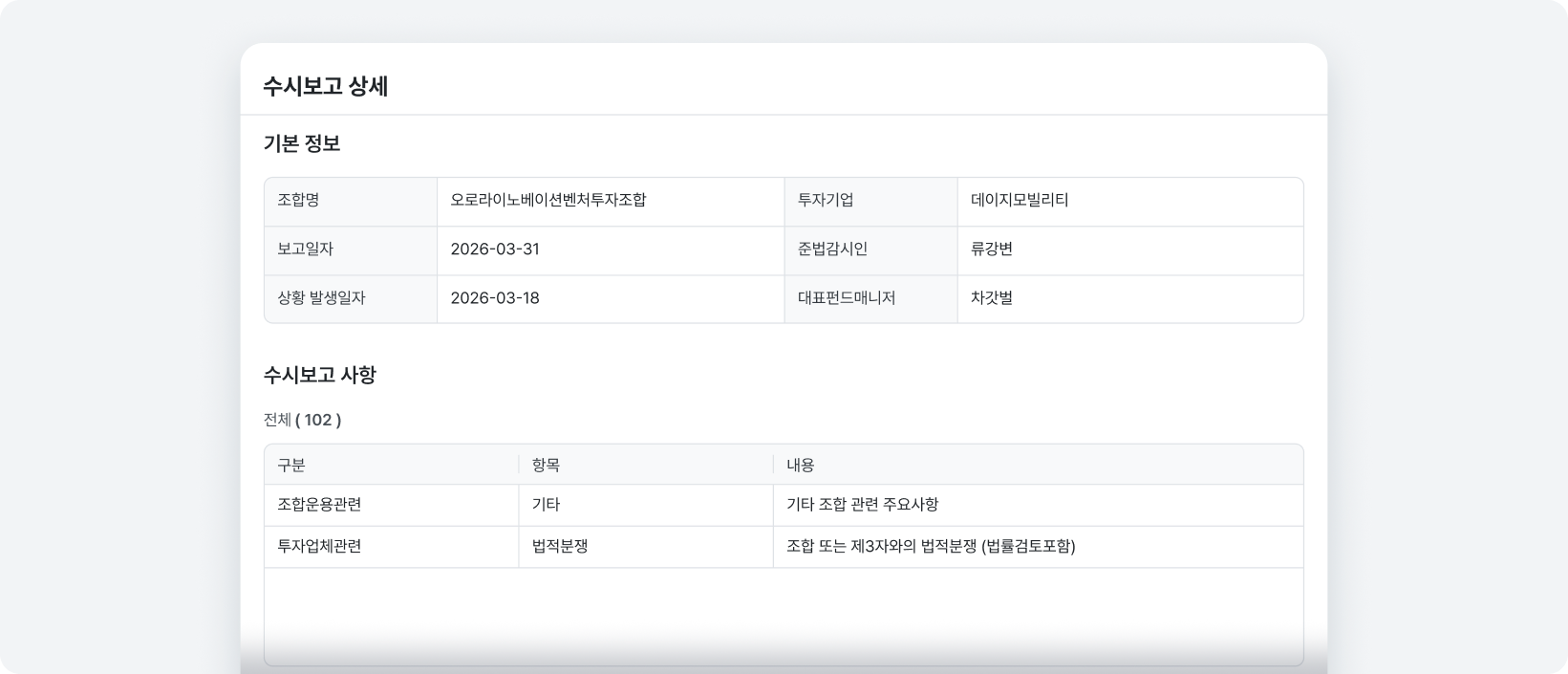Viewport: 1568px width, 674px height.
Task: Click the 기타 item cell
Action: (646, 505)
